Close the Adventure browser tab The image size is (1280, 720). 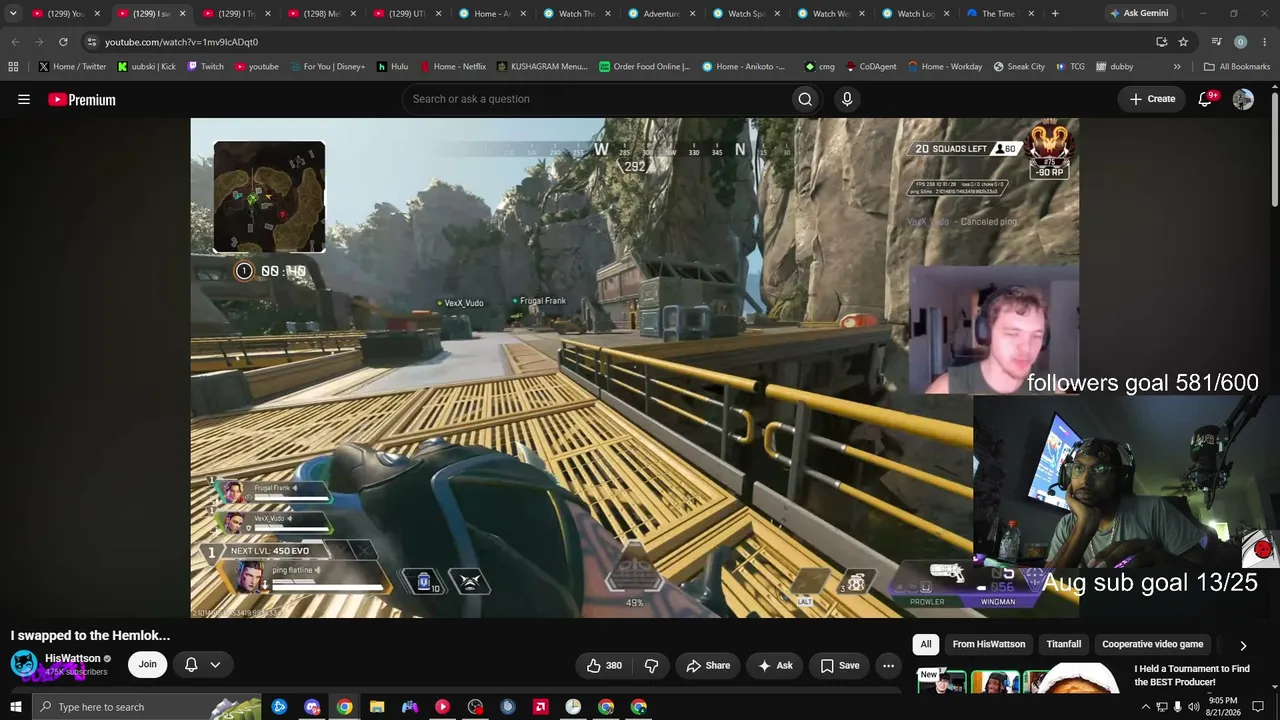point(693,14)
